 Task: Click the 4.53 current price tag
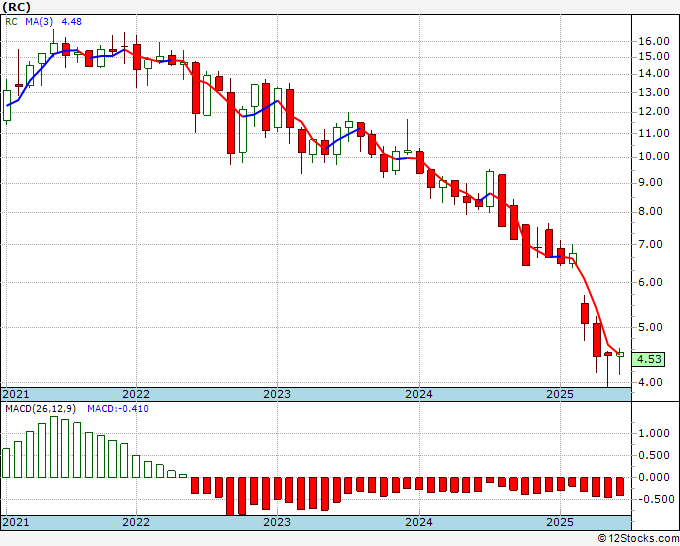(649, 359)
